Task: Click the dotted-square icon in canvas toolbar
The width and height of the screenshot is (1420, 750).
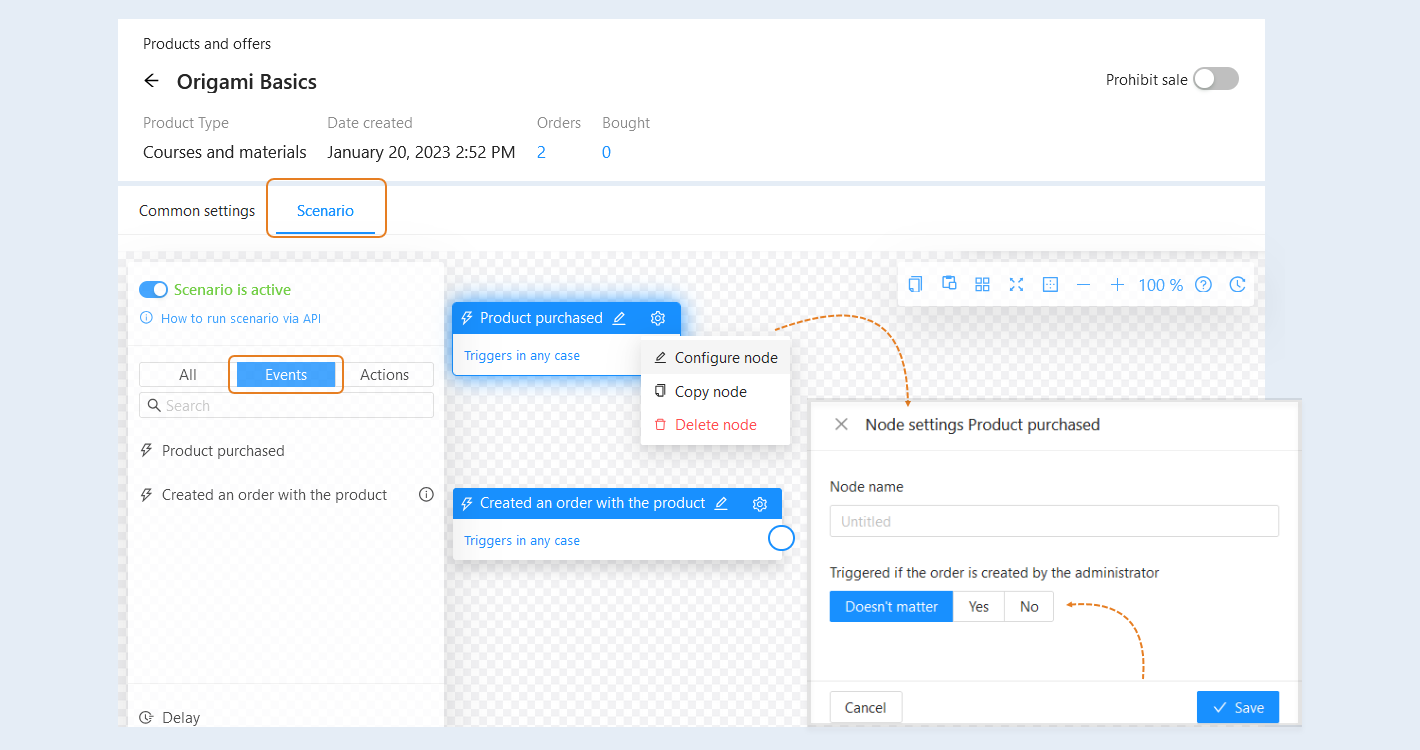Action: 1050,284
